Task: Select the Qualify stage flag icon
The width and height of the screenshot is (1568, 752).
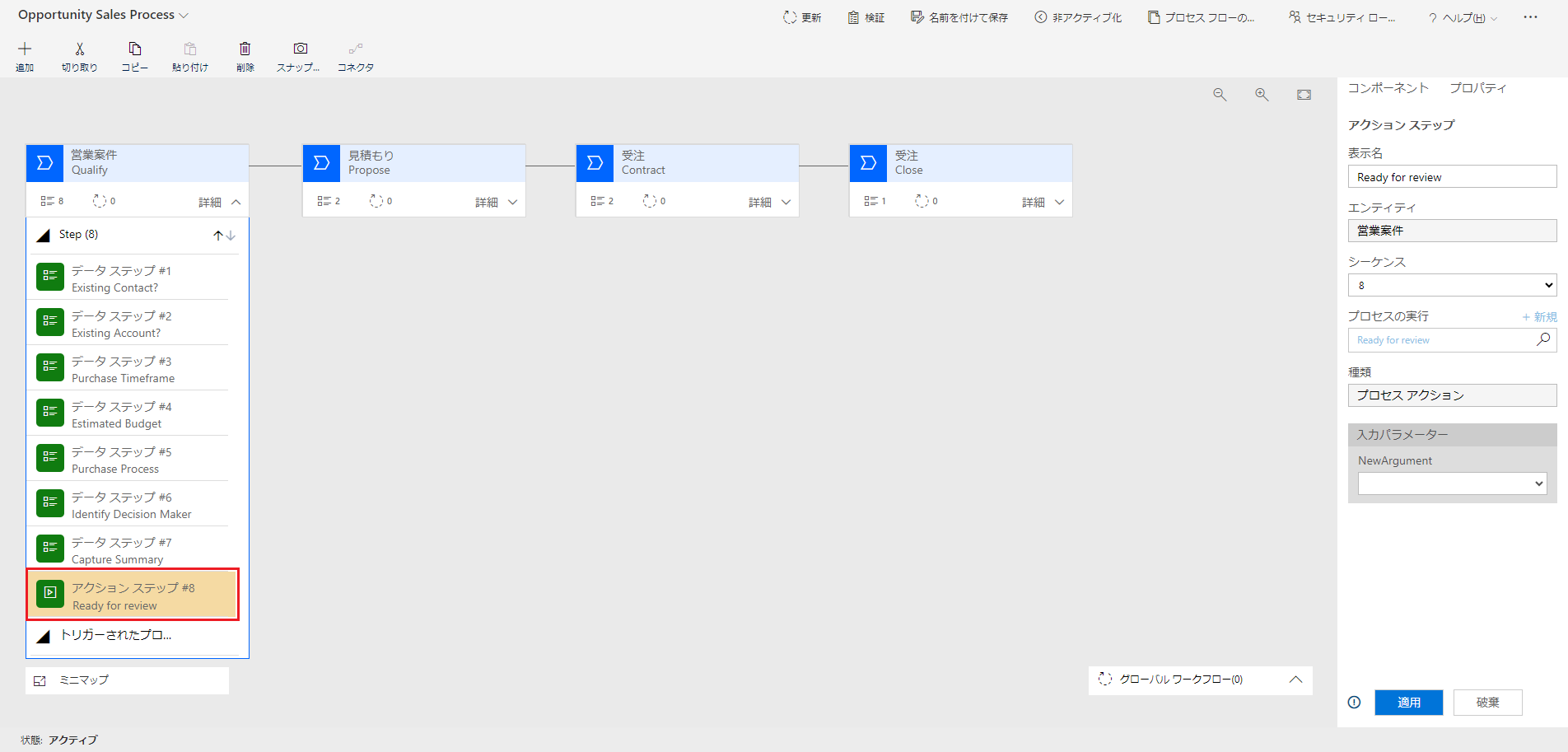Action: pos(45,163)
